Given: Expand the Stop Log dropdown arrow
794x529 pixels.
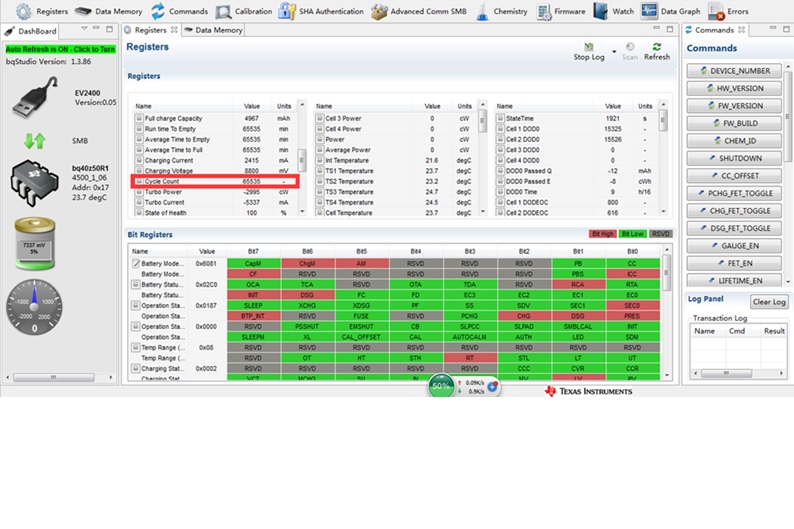Looking at the screenshot, I should click(614, 52).
